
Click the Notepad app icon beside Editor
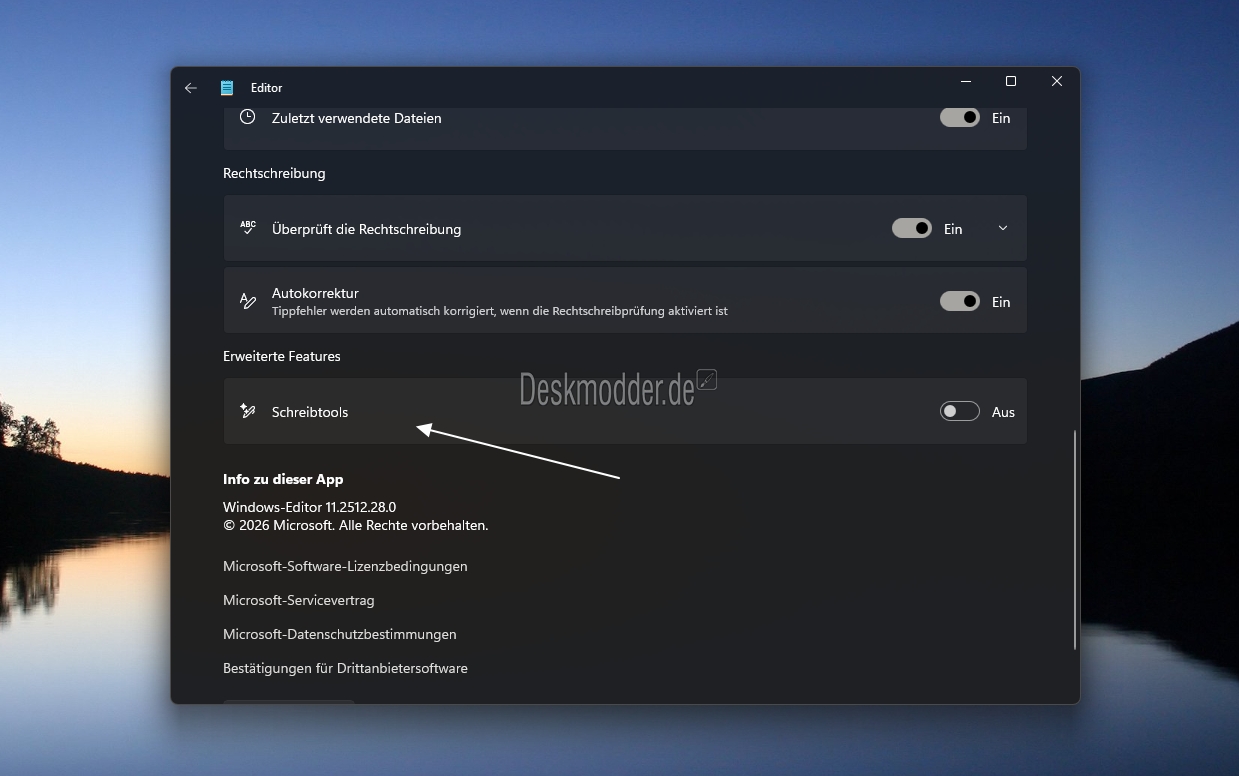click(x=227, y=88)
